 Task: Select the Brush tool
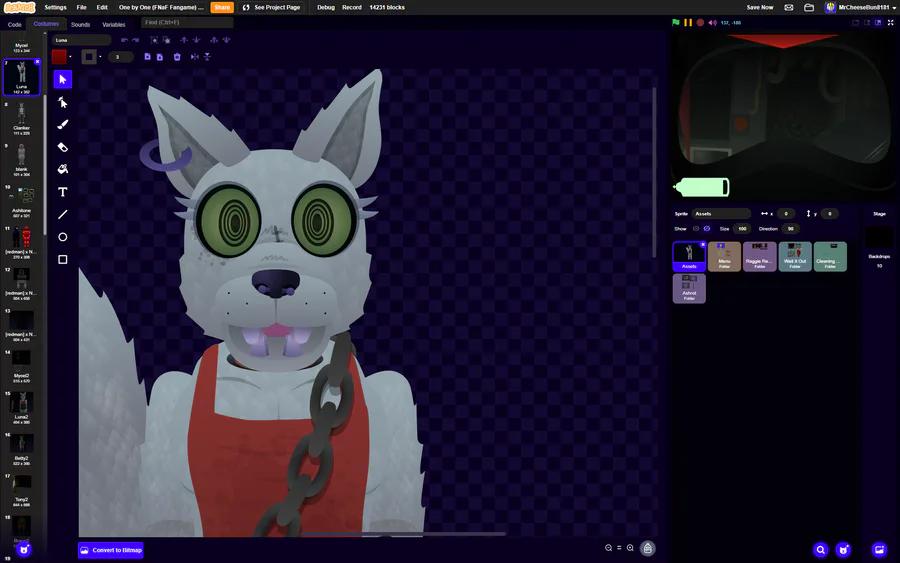click(63, 125)
